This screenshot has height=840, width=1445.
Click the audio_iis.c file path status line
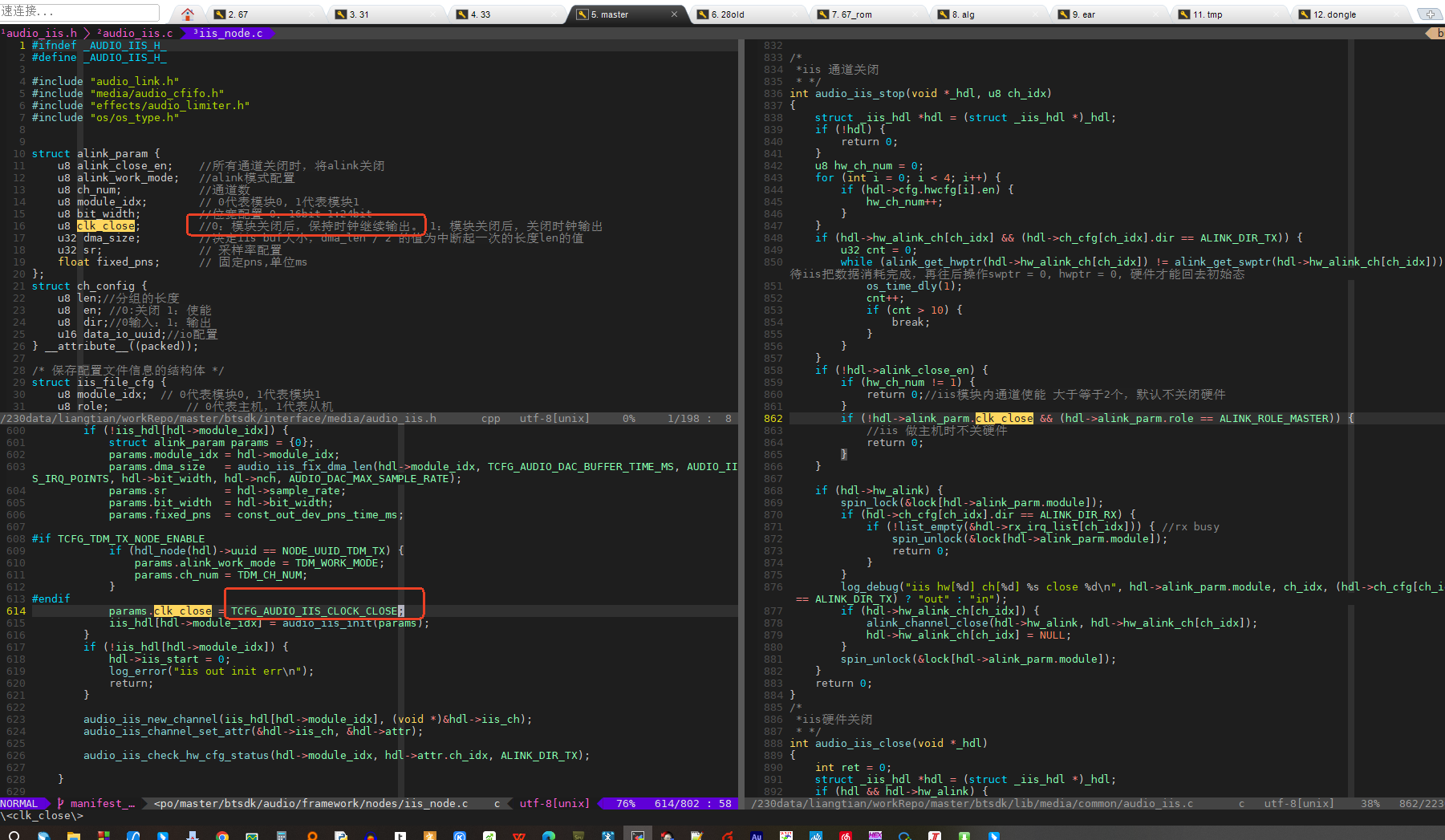(x=972, y=803)
